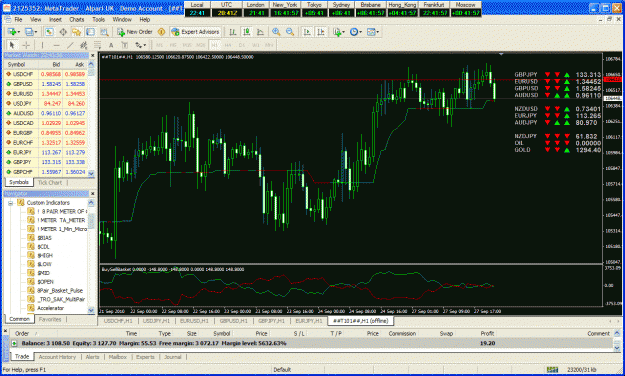Pick the Vertical Line drawing tool
The image size is (625, 376).
(42, 45)
